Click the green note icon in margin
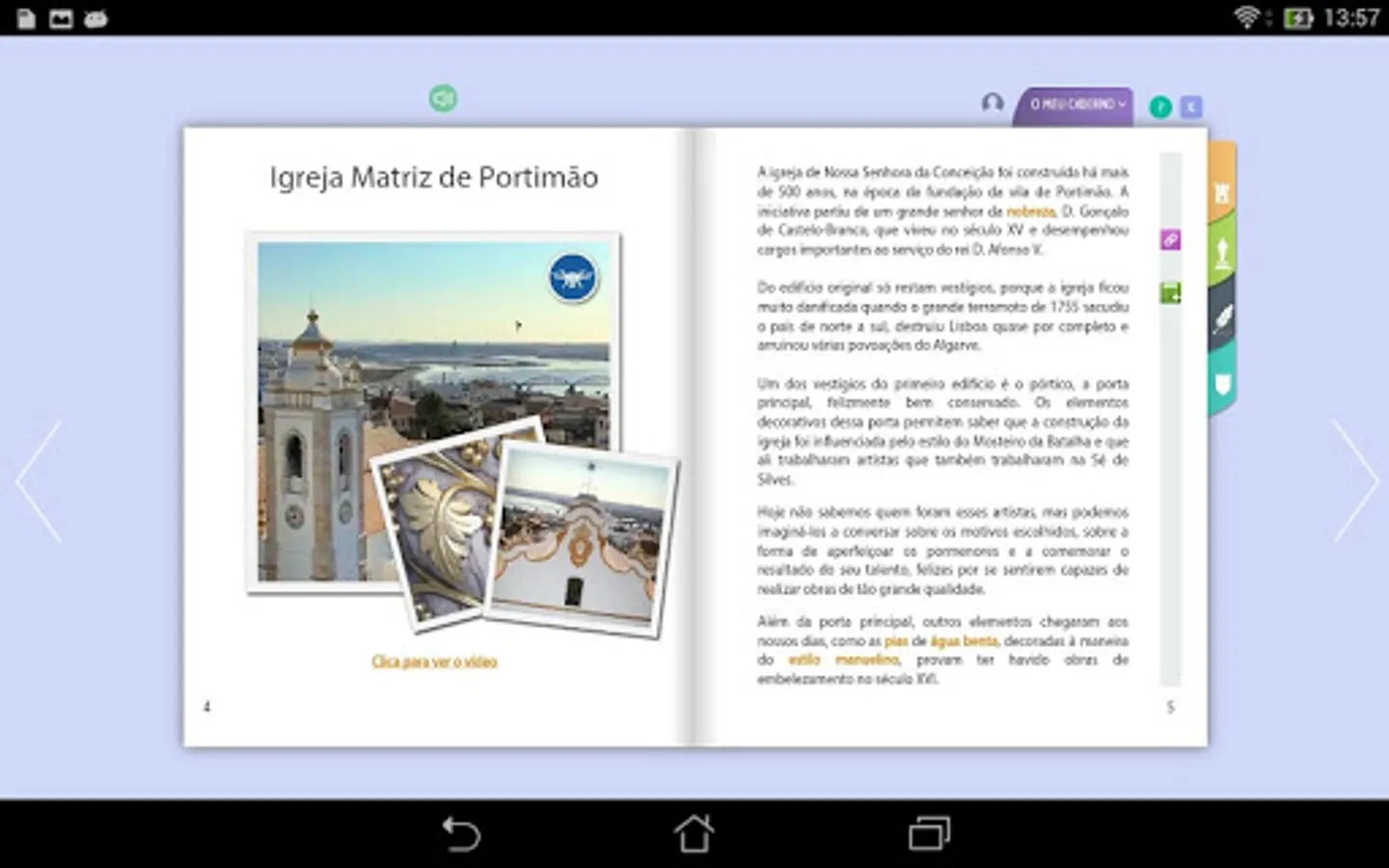Image resolution: width=1389 pixels, height=868 pixels. [x=1170, y=293]
